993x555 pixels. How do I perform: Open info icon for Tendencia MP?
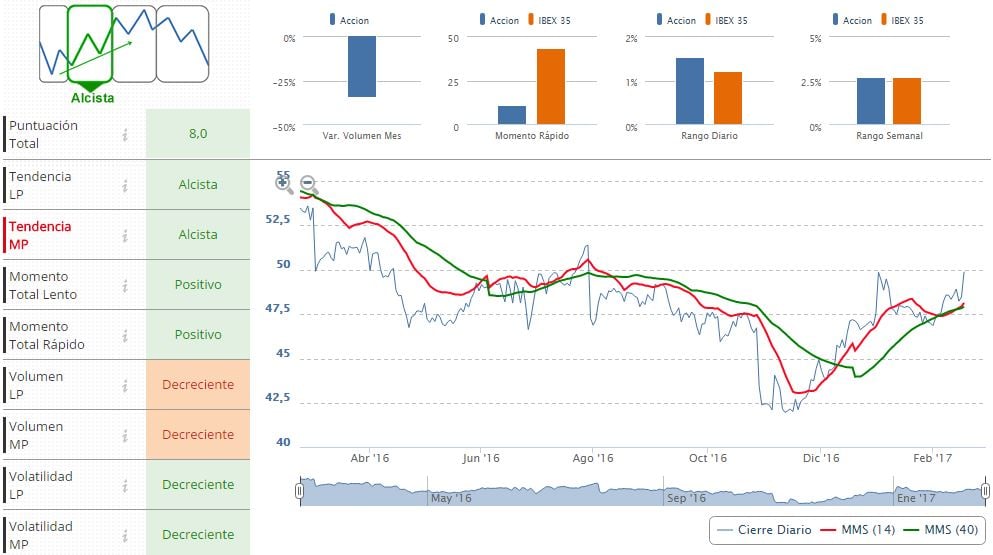tap(125, 236)
